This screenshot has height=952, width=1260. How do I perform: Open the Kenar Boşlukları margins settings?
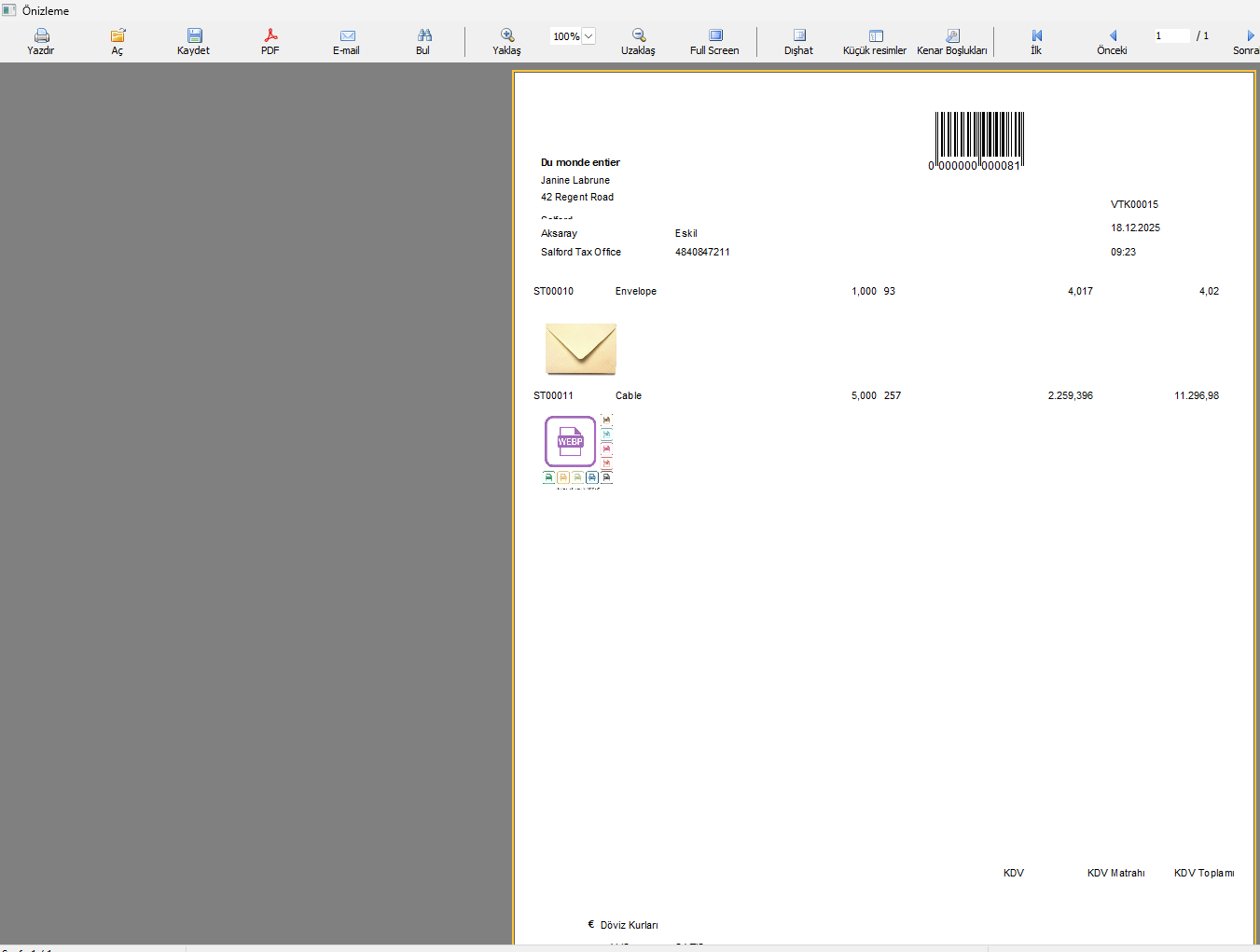click(x=952, y=36)
